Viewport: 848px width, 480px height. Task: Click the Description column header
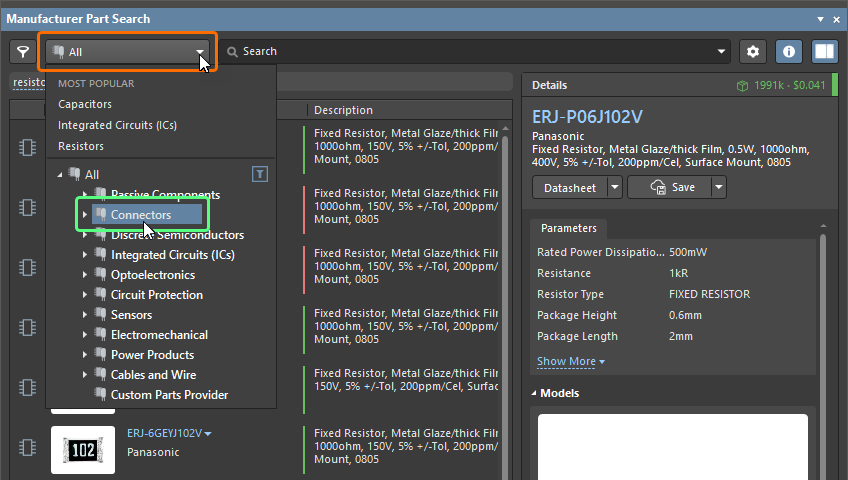coord(343,110)
